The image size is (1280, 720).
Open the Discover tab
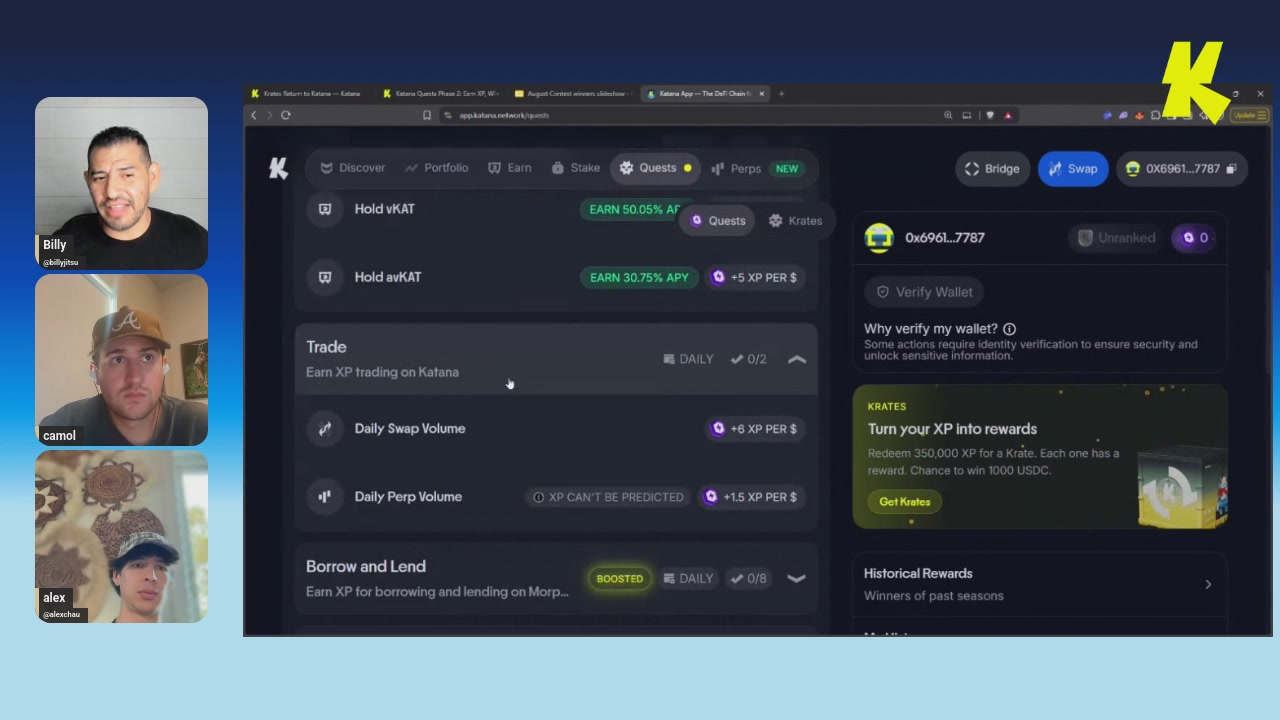tap(352, 168)
